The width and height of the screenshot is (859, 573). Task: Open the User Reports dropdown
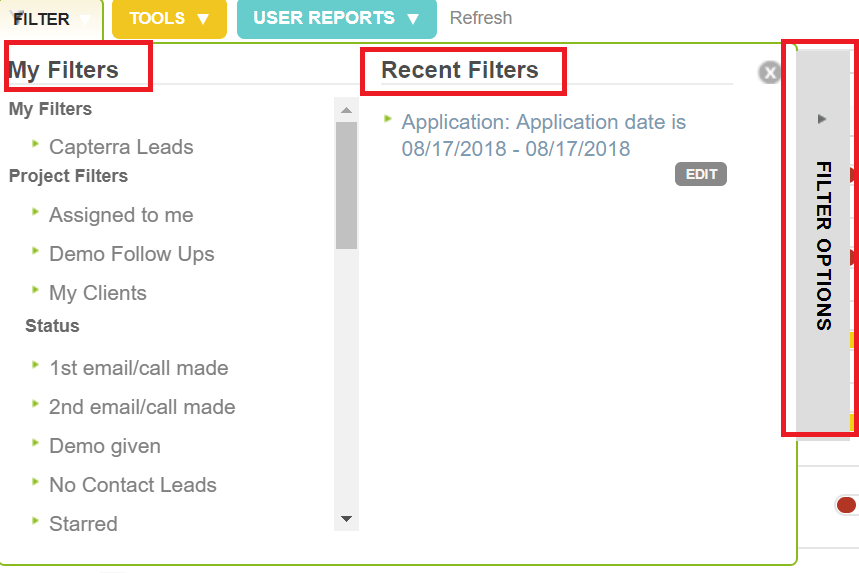[336, 19]
